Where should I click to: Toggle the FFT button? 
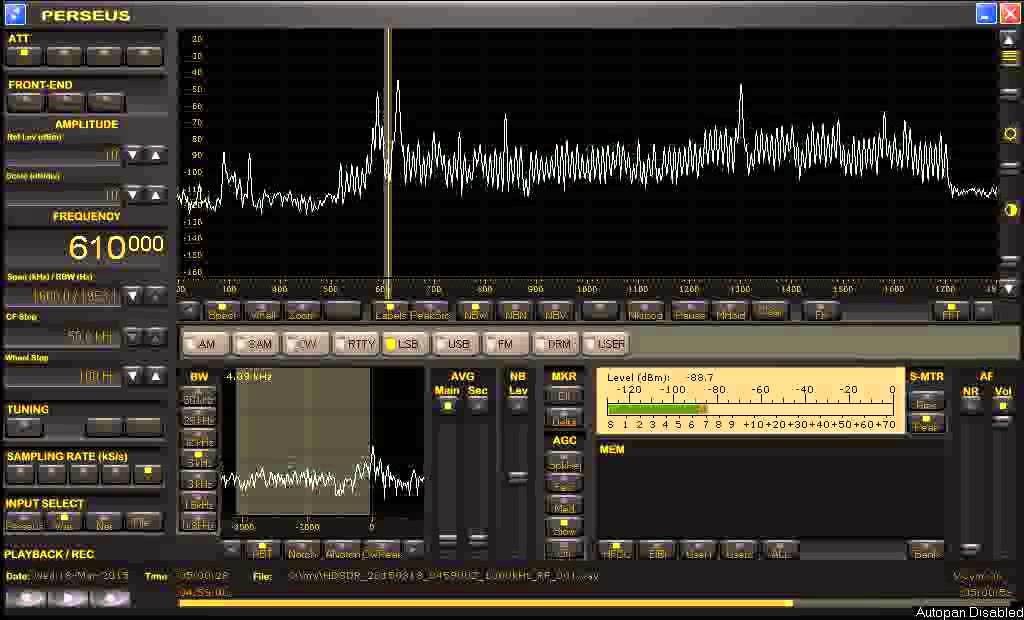point(952,311)
